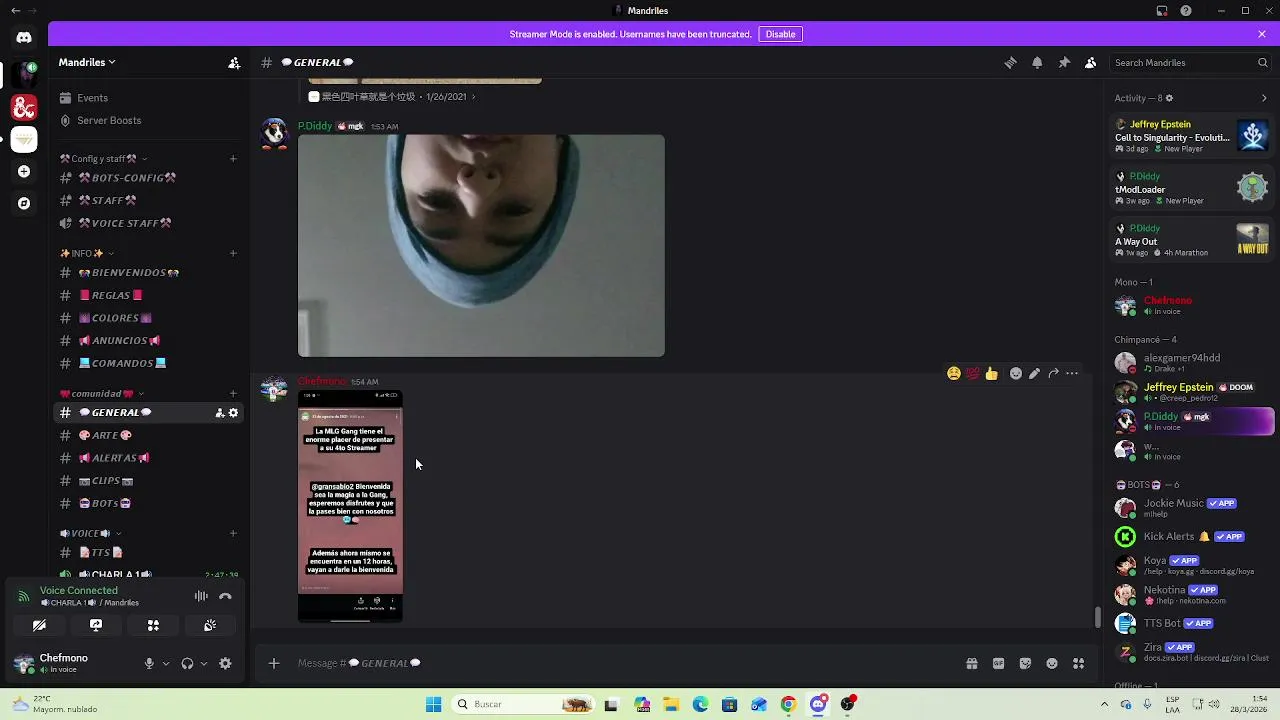Open Apps launcher in message bar
The height and width of the screenshot is (720, 1280).
pos(1078,663)
